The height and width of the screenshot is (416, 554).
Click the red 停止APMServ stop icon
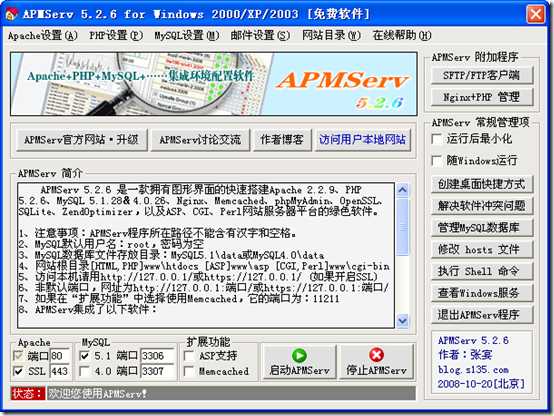[x=376, y=355]
